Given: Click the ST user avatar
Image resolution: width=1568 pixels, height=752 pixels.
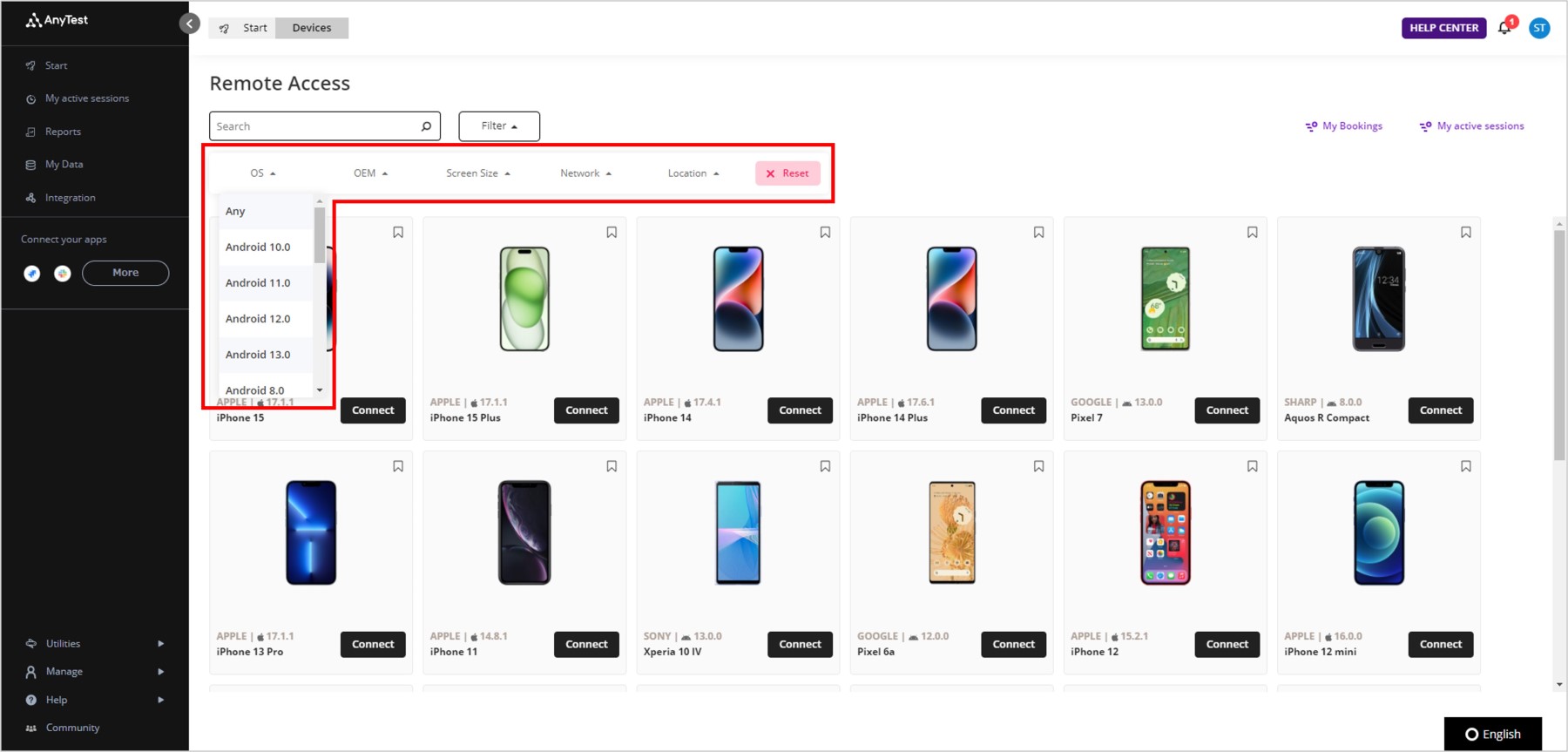Looking at the screenshot, I should pyautogui.click(x=1539, y=28).
